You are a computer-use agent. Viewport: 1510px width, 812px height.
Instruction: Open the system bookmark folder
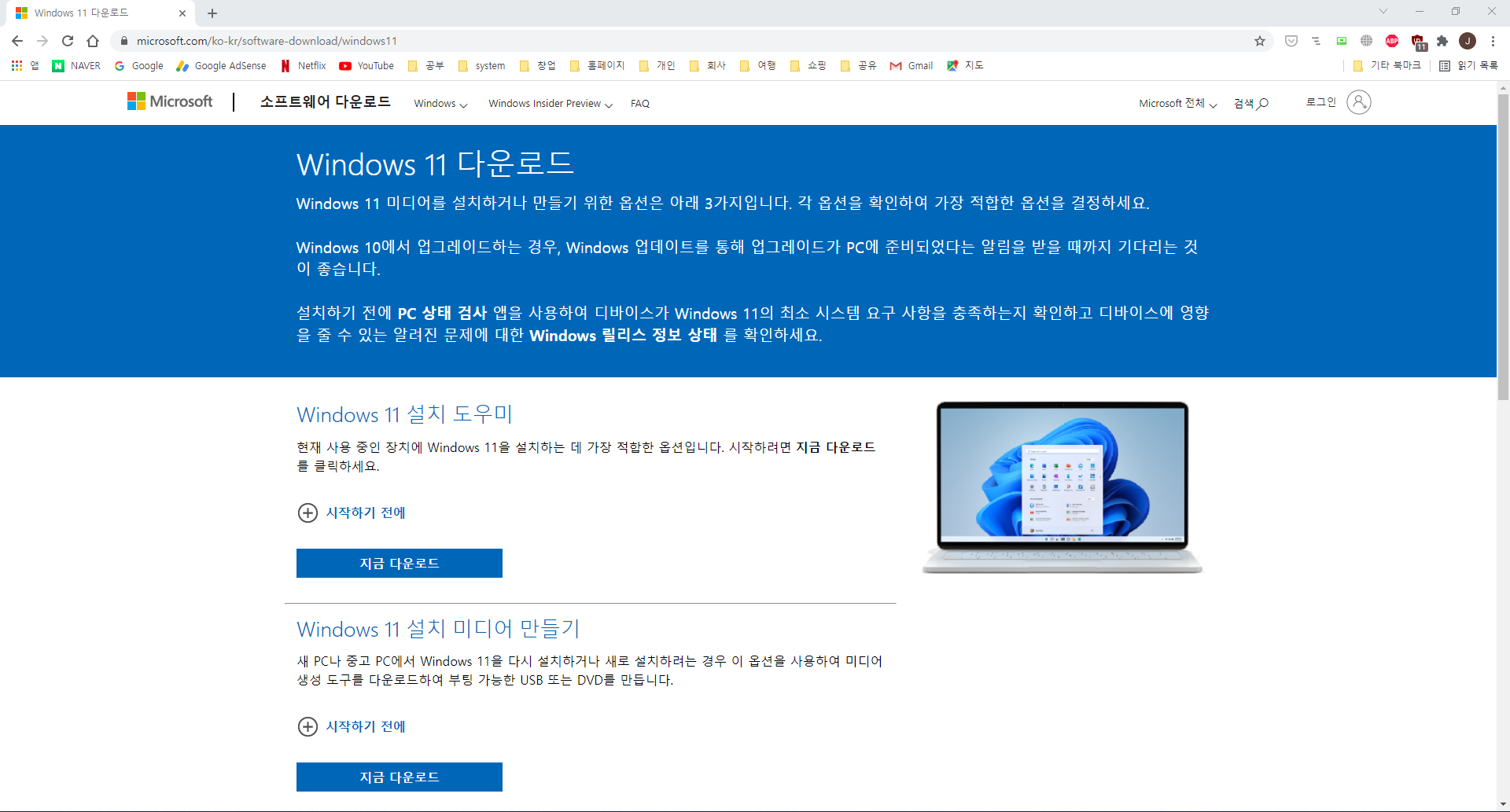pyautogui.click(x=481, y=66)
